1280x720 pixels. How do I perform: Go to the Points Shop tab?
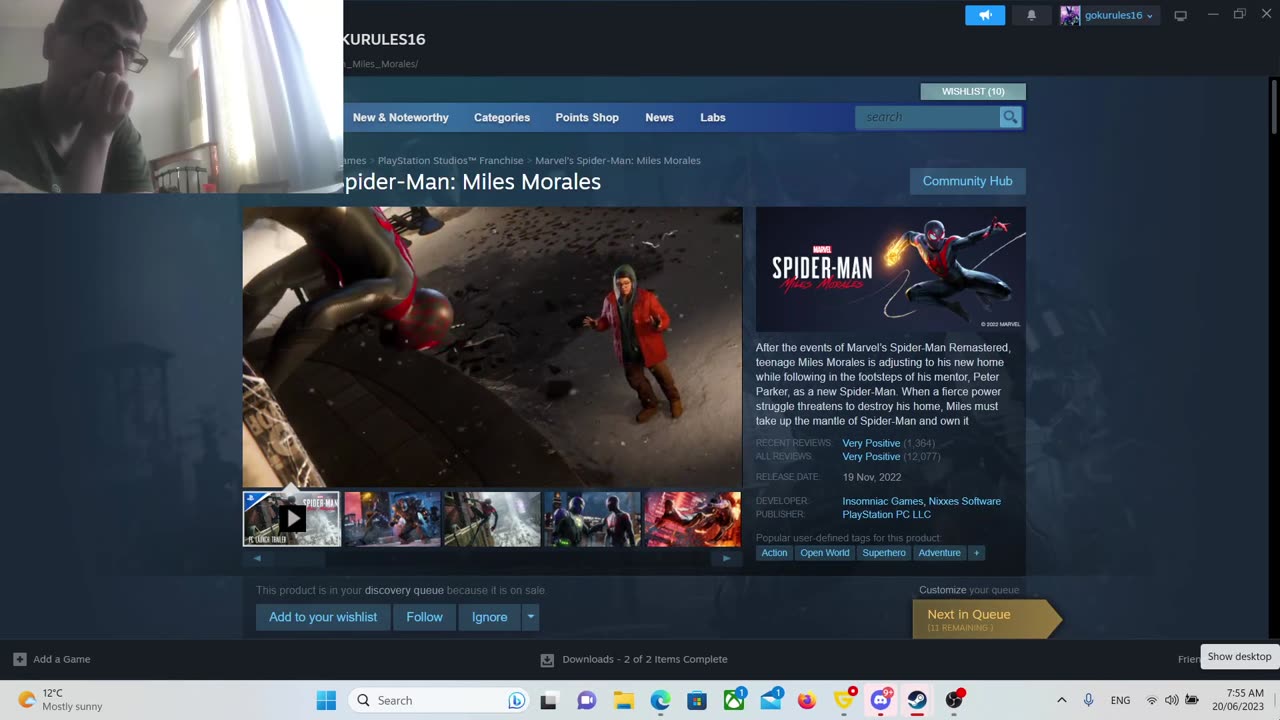coord(587,117)
